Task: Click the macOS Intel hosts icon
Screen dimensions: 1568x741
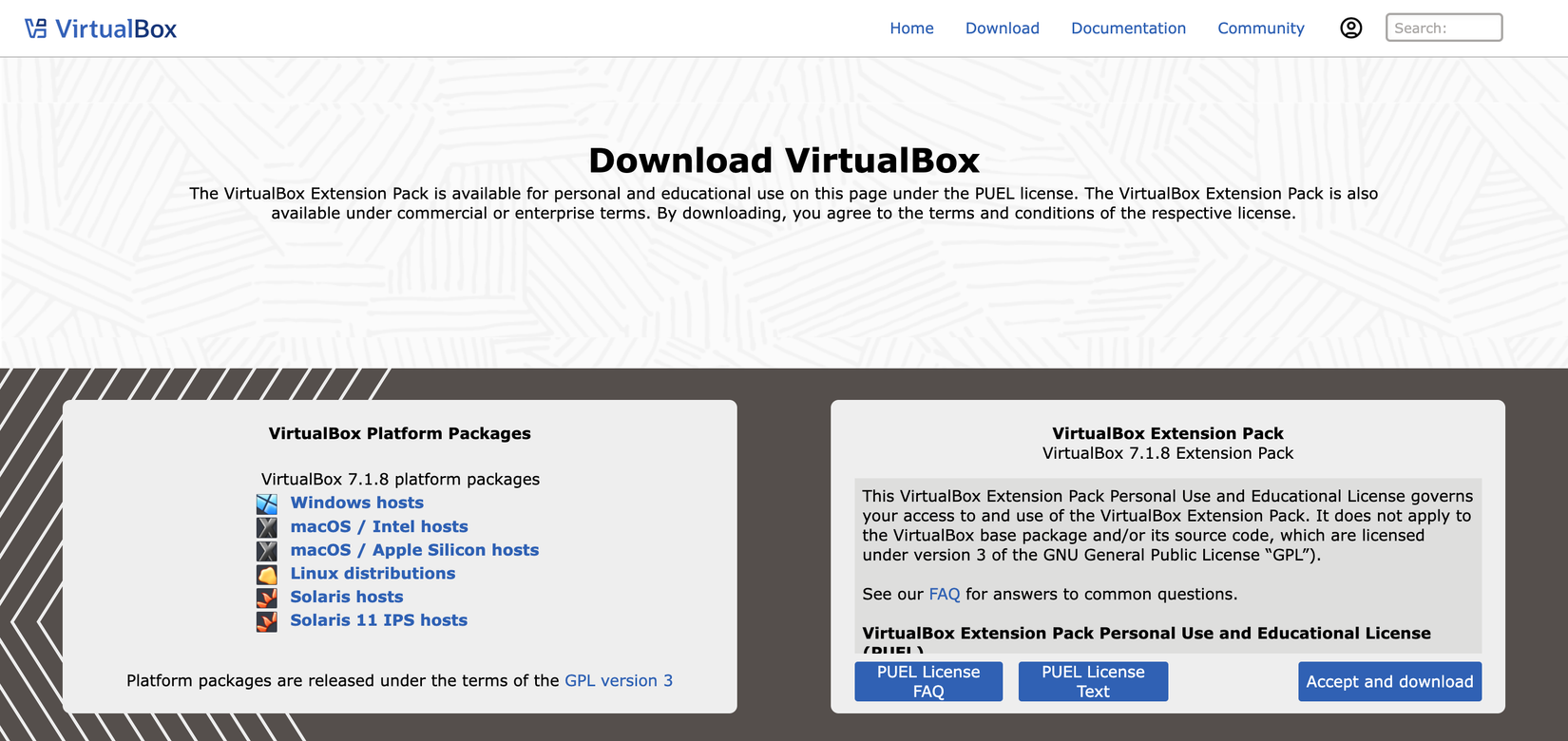Action: pos(267,527)
